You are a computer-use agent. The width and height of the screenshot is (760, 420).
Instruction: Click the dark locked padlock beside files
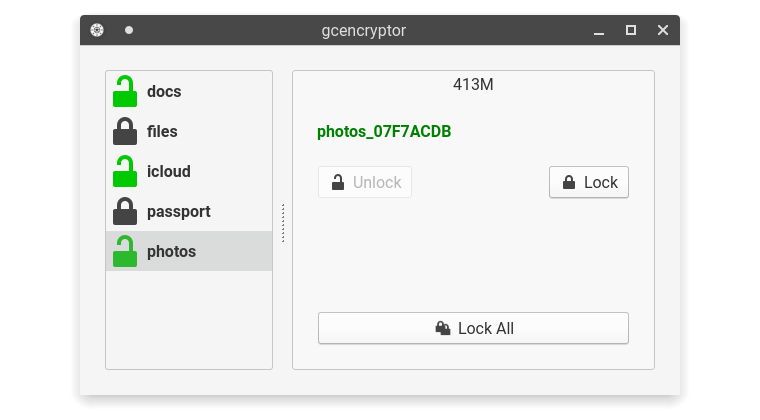pos(125,131)
